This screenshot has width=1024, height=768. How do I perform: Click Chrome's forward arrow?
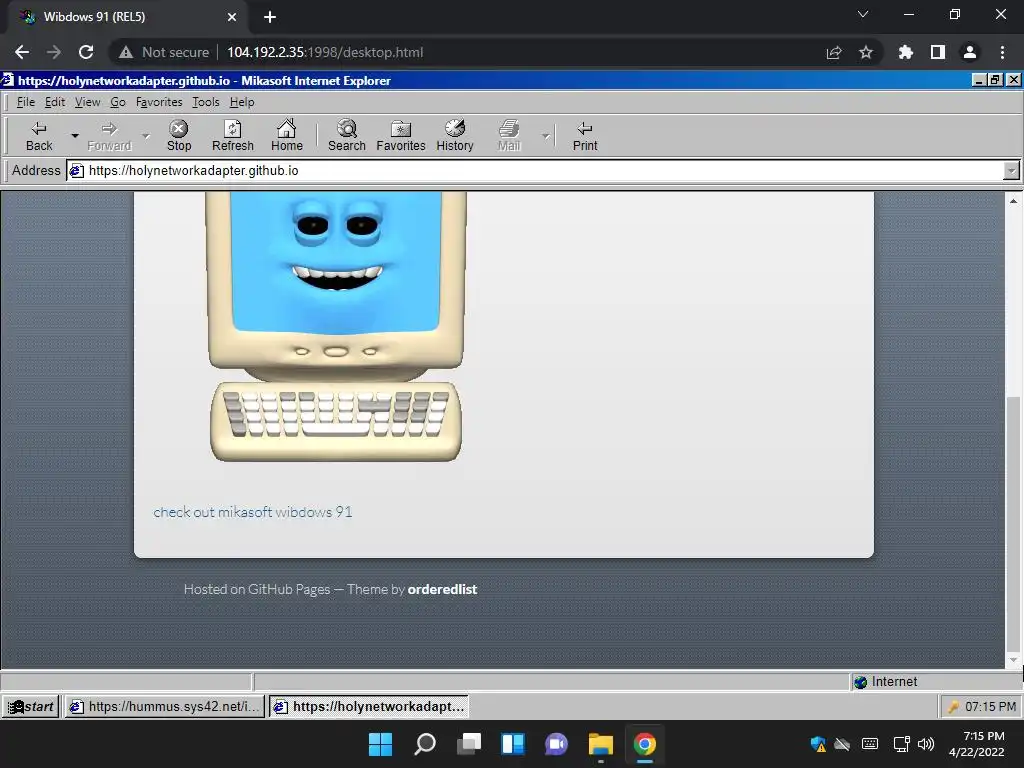click(54, 52)
